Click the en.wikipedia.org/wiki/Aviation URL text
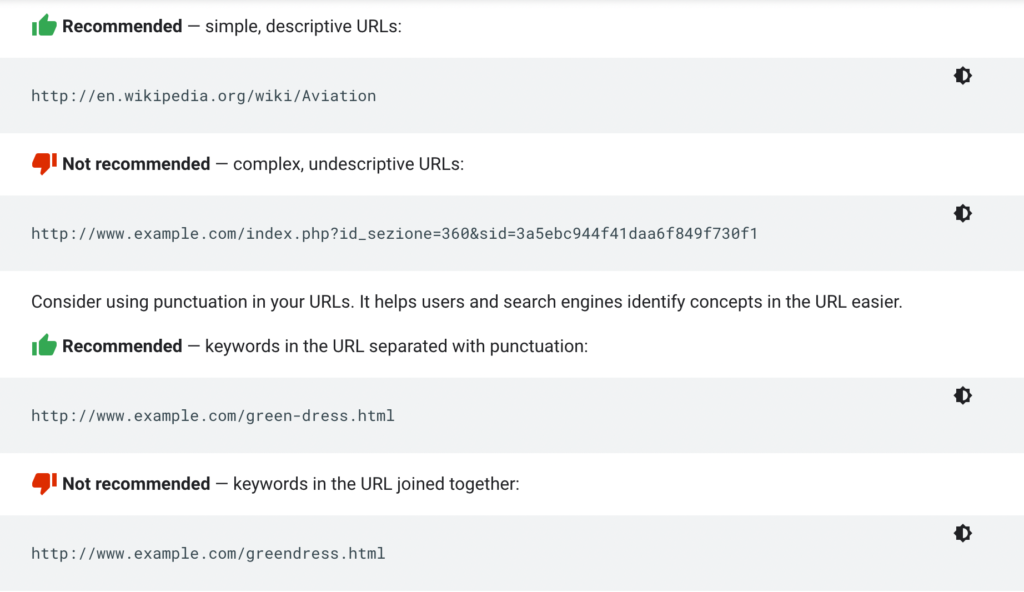 (x=203, y=97)
